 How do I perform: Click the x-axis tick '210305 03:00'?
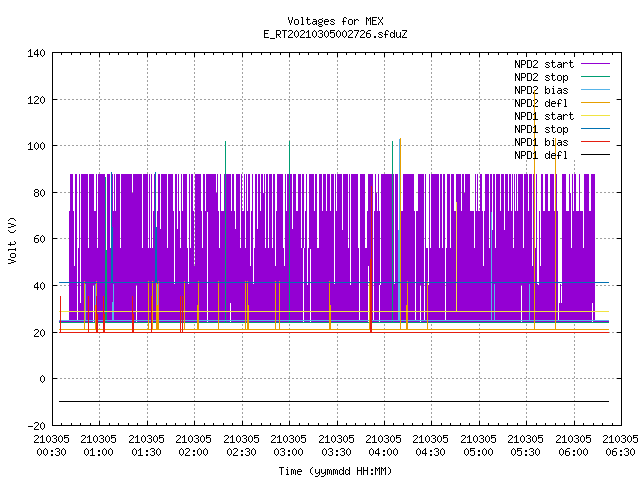(x=288, y=446)
